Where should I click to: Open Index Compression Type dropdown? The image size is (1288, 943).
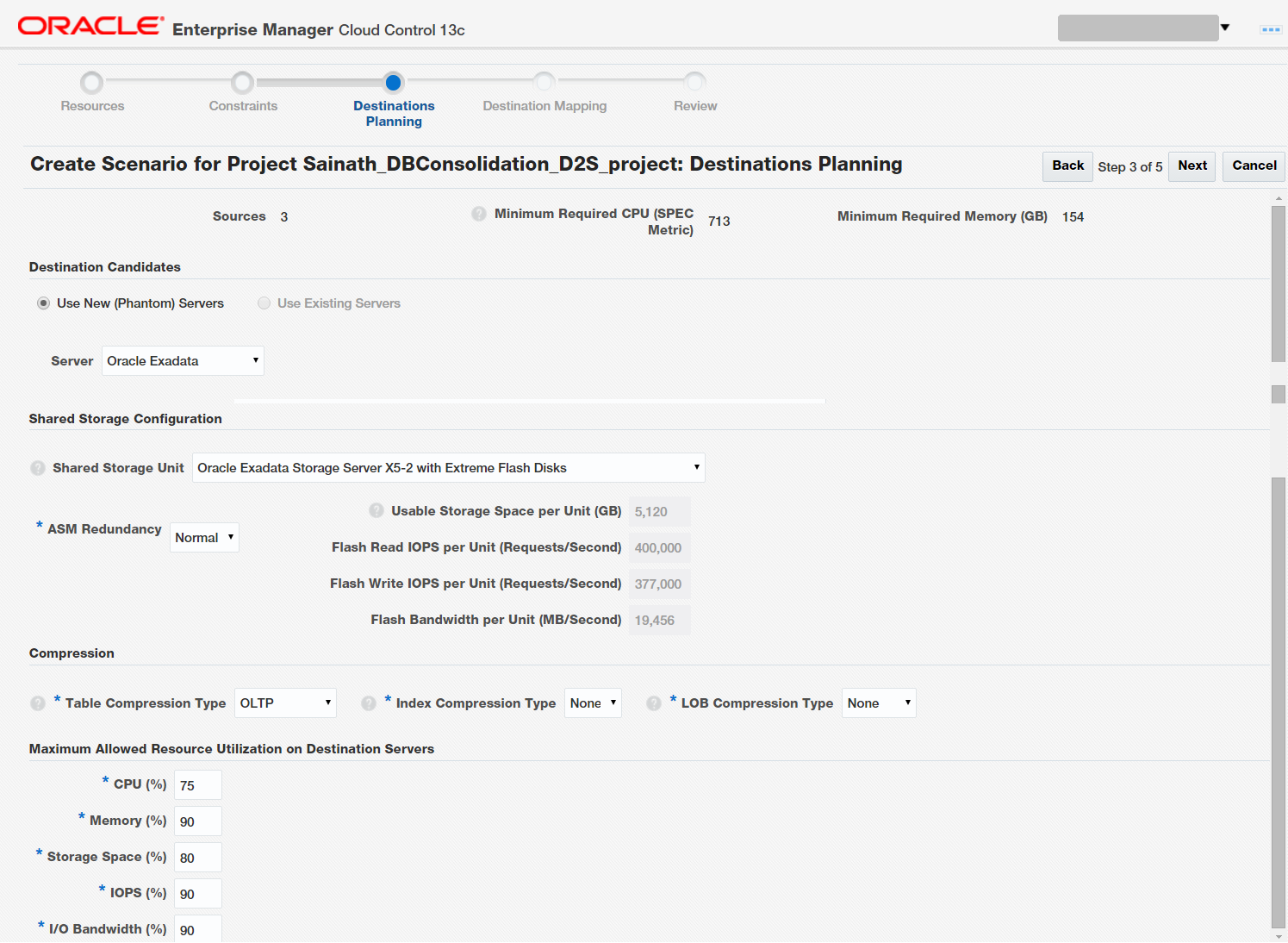(593, 703)
